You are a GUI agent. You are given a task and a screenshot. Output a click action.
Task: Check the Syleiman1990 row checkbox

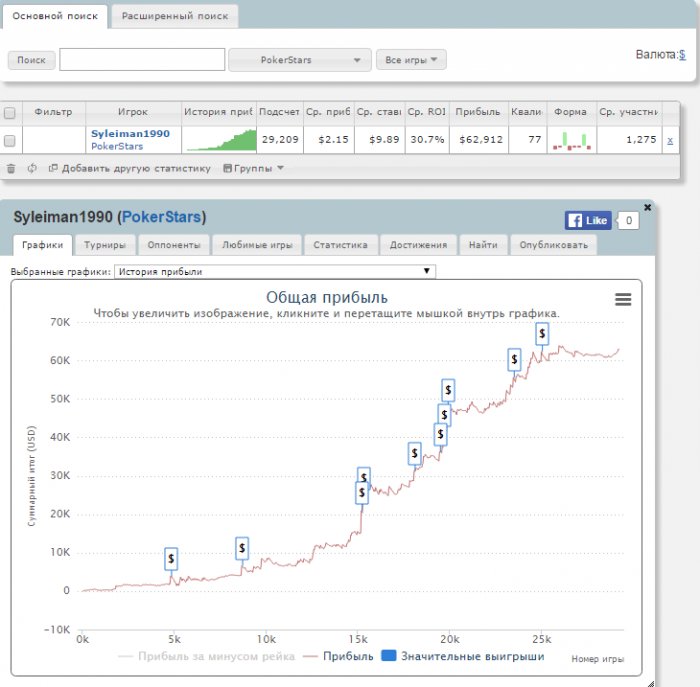click(10, 140)
